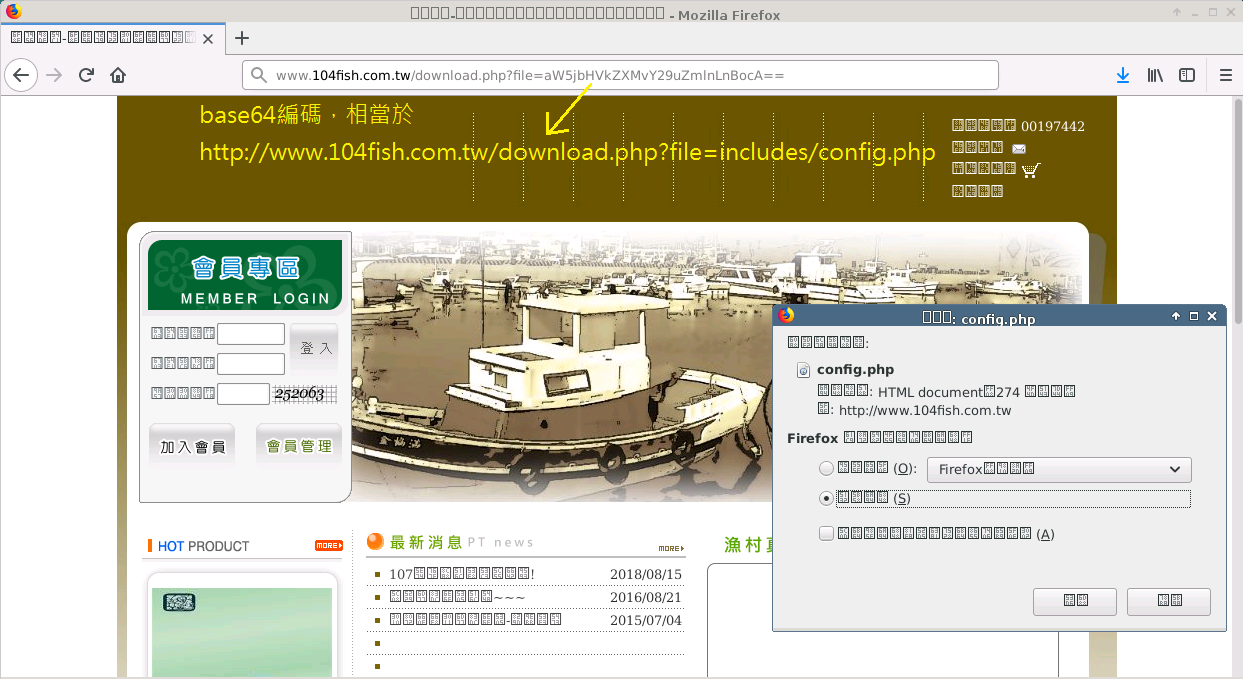Screen dimensions: 1243x679
Task: Go back using the browser back arrow
Action: coord(21,75)
